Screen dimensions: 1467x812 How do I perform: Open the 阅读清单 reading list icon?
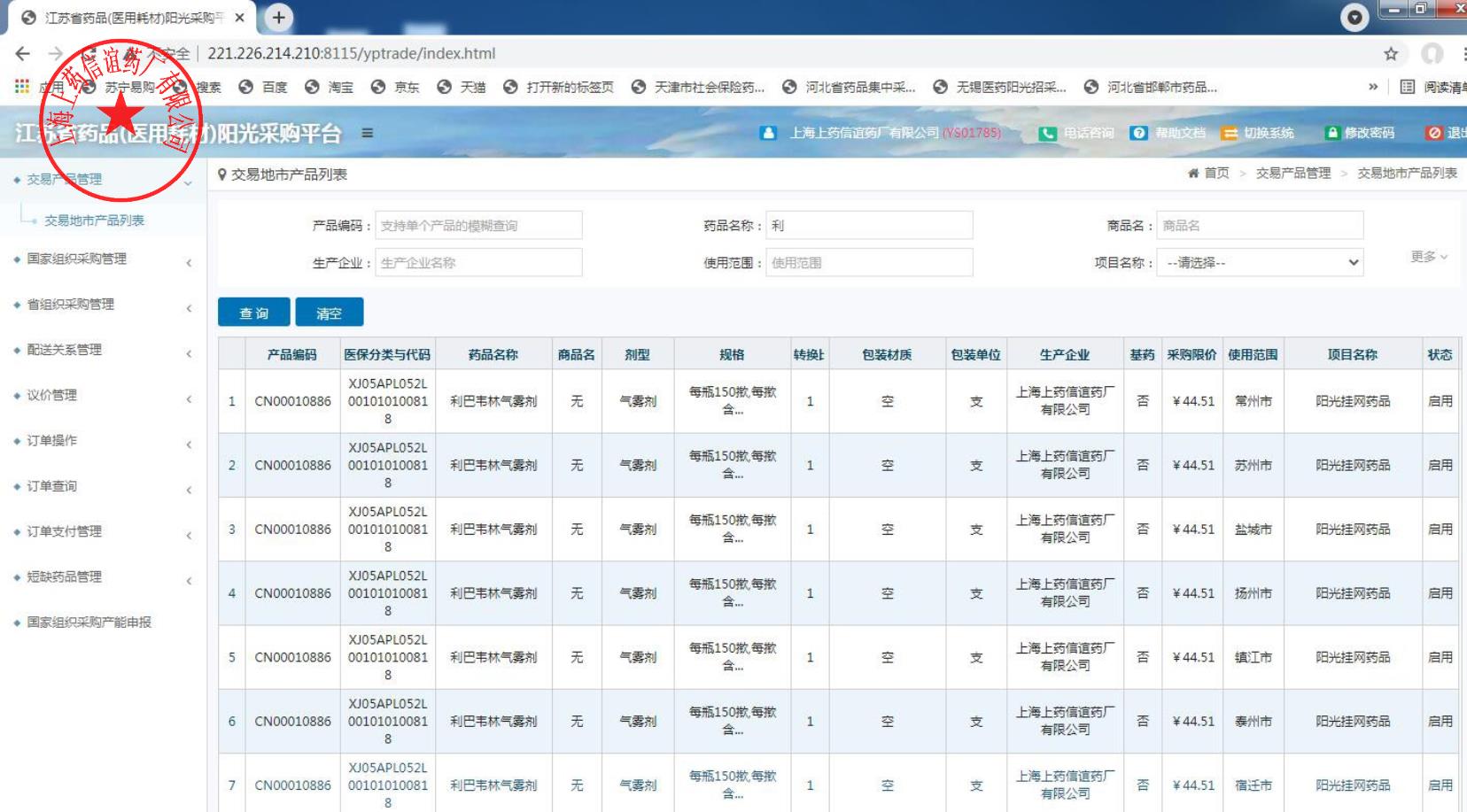coord(1408,87)
